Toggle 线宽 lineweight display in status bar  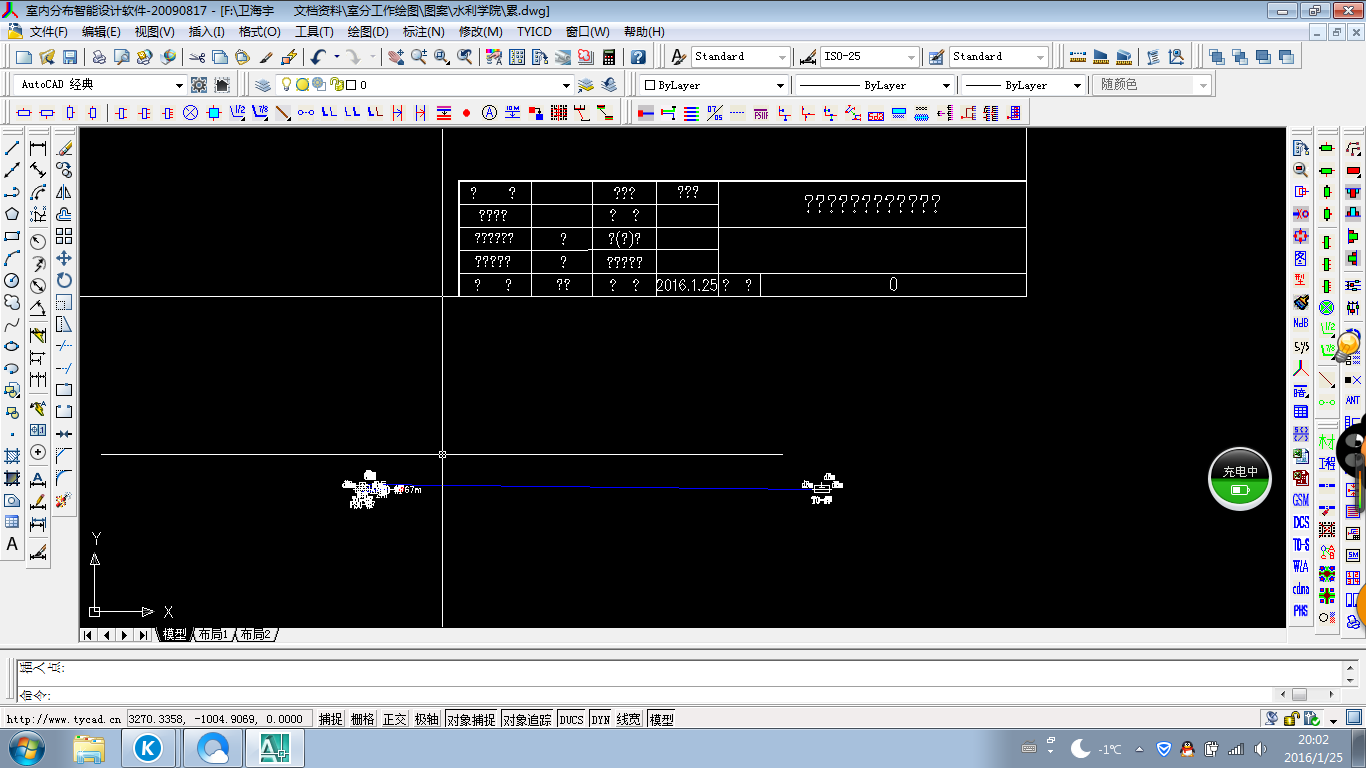629,719
